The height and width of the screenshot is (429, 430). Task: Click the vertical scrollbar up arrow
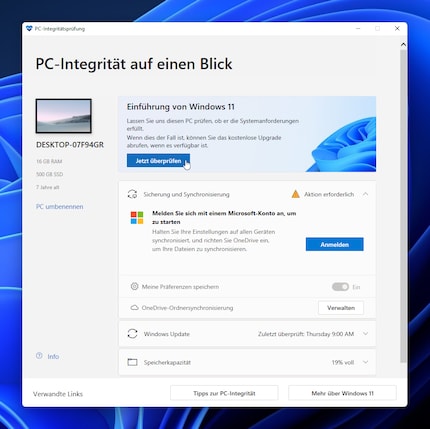coord(403,44)
